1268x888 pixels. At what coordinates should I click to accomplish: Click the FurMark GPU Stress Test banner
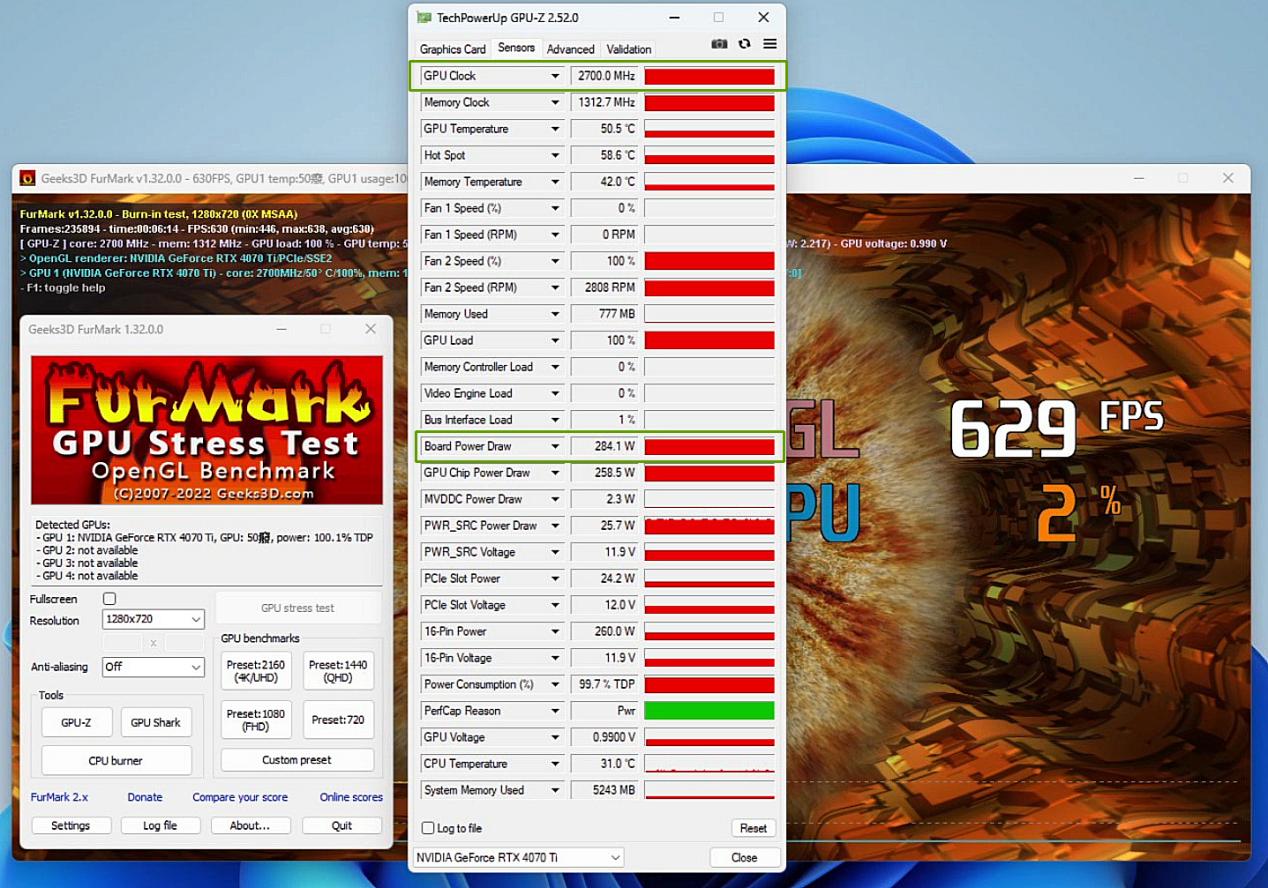206,430
